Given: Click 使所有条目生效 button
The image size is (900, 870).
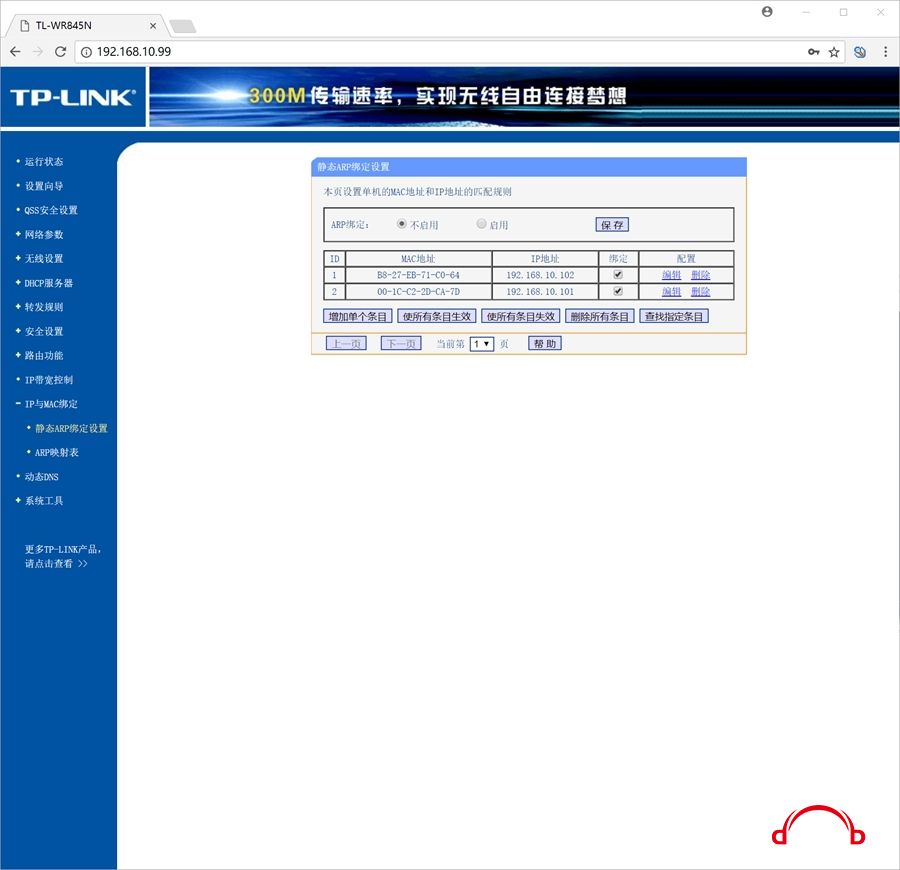Looking at the screenshot, I should click(437, 316).
